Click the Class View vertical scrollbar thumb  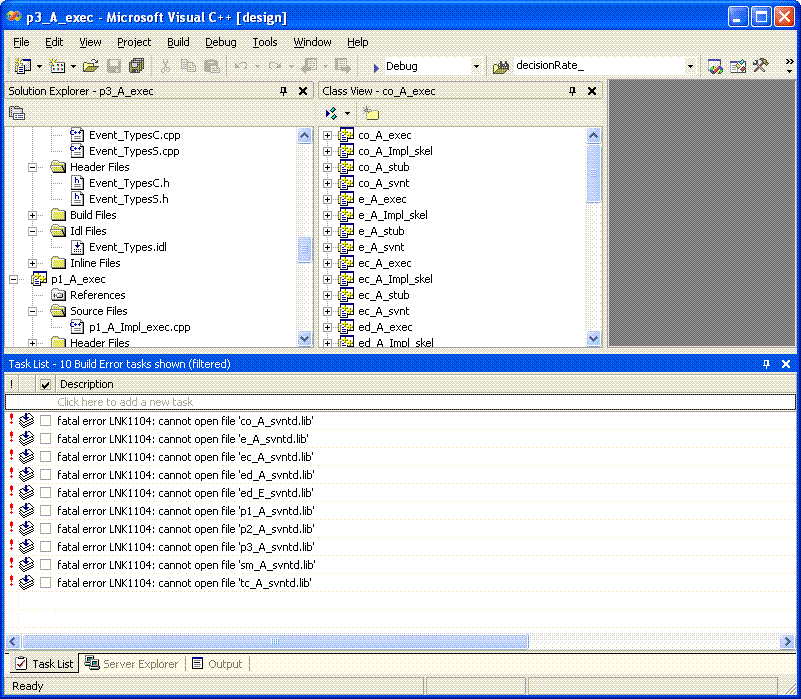click(x=593, y=173)
